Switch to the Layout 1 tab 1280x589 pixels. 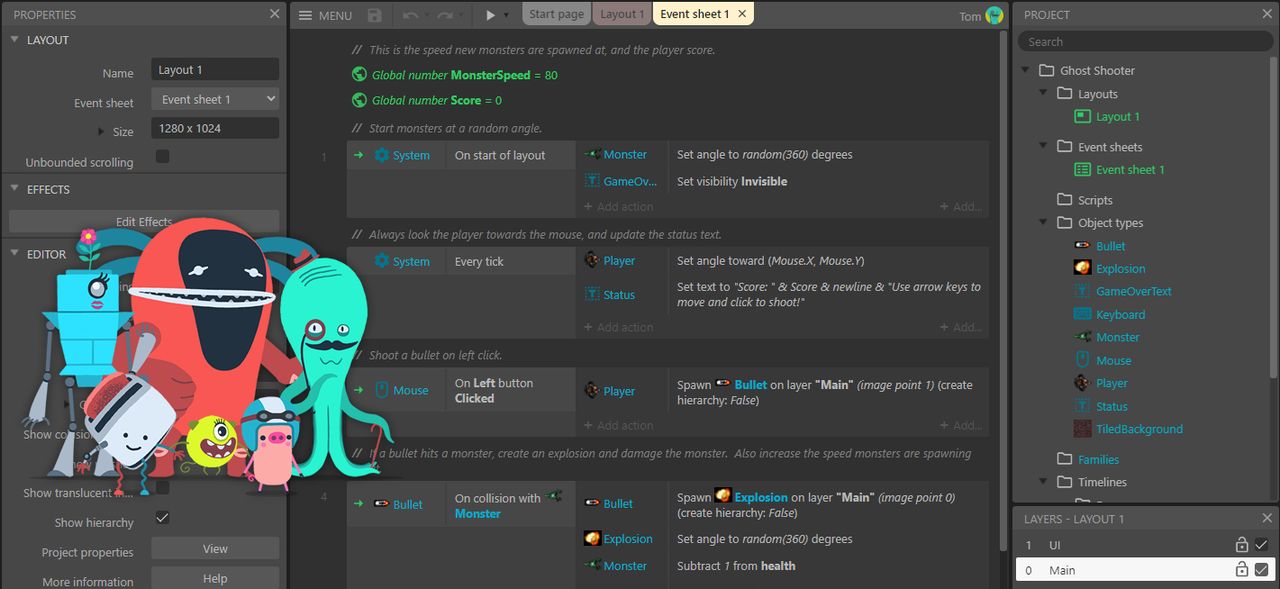click(x=622, y=14)
